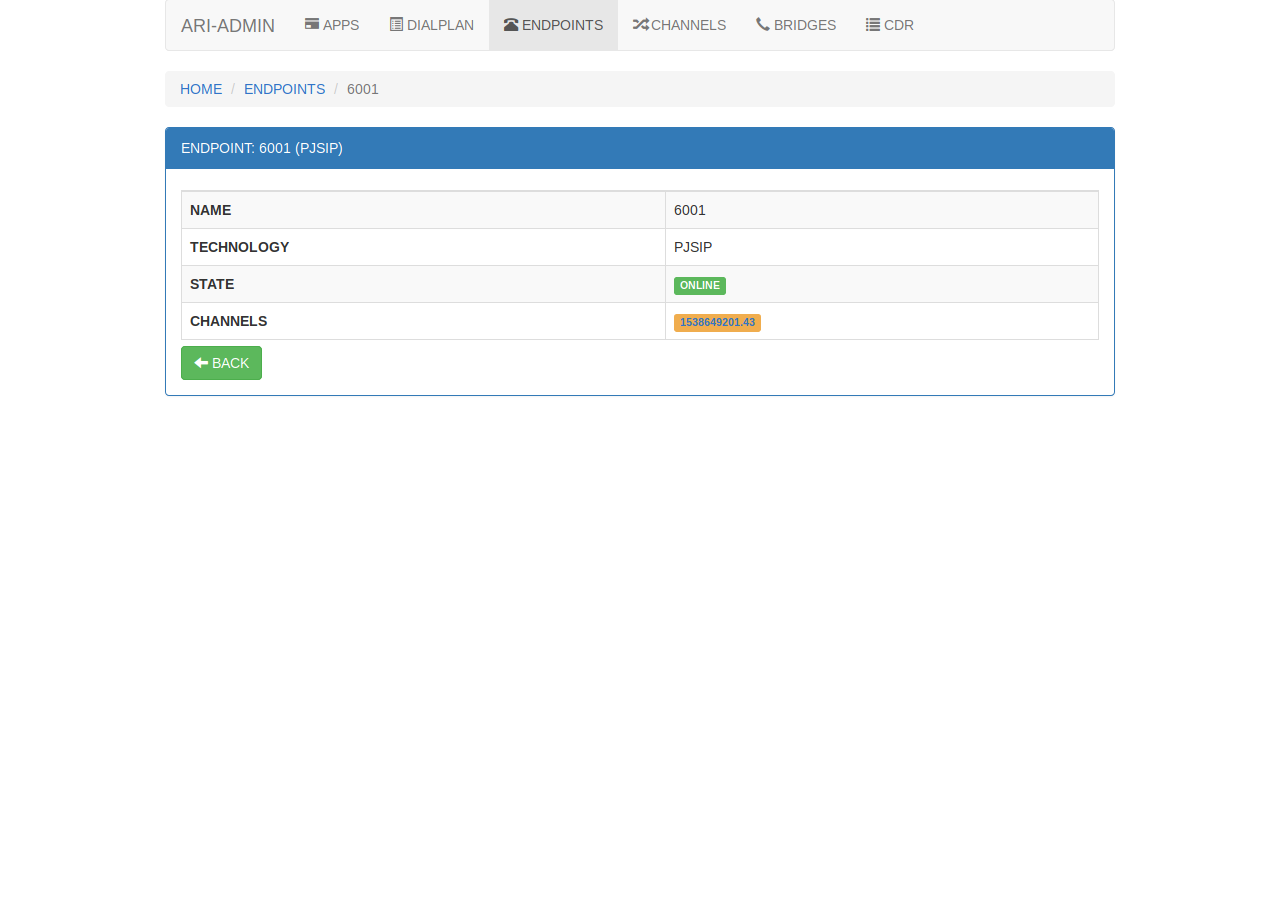This screenshot has width=1279, height=900.
Task: Click the 6001 breadcrumb text
Action: click(363, 89)
